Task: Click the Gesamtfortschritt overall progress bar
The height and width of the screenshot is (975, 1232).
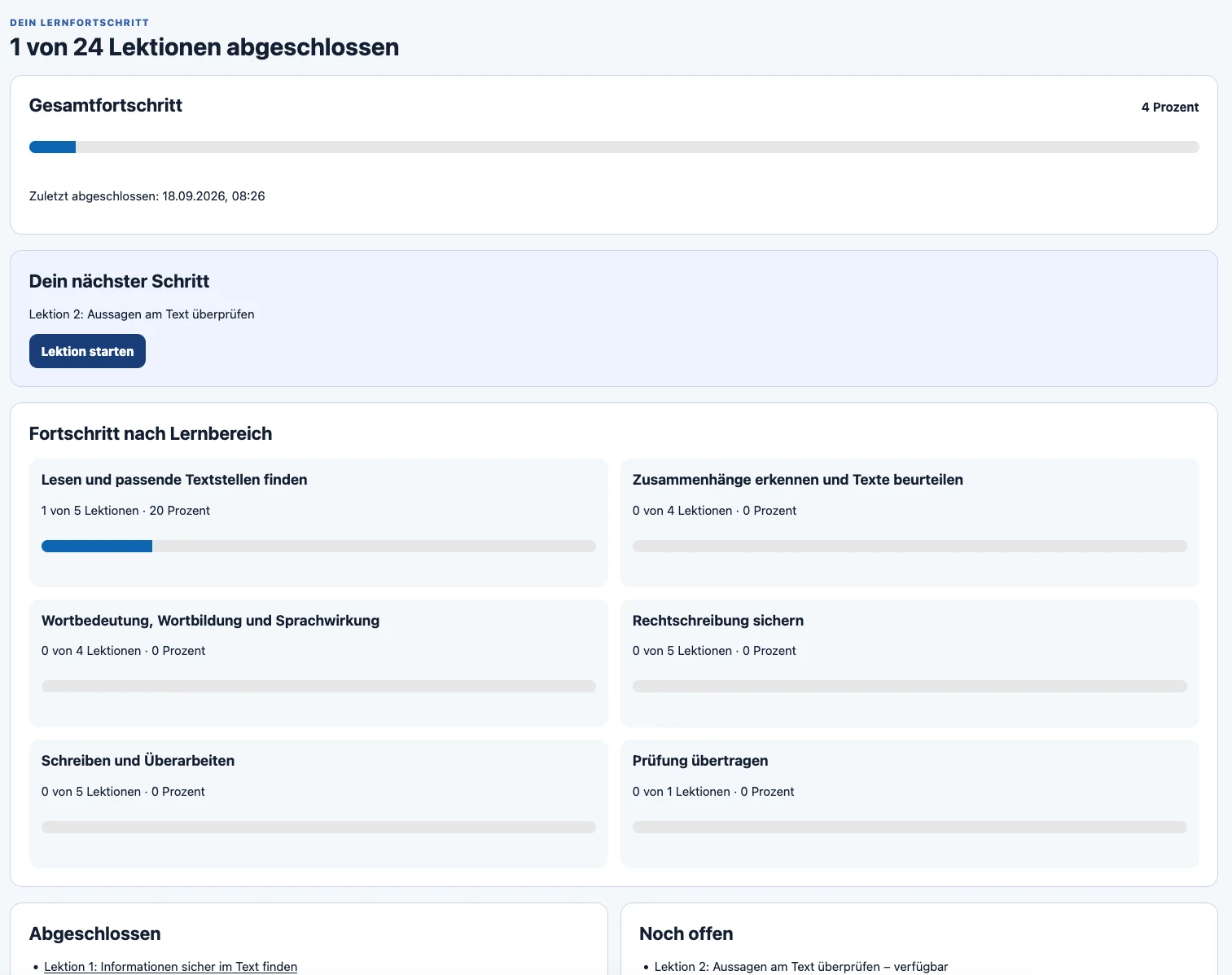Action: point(614,147)
